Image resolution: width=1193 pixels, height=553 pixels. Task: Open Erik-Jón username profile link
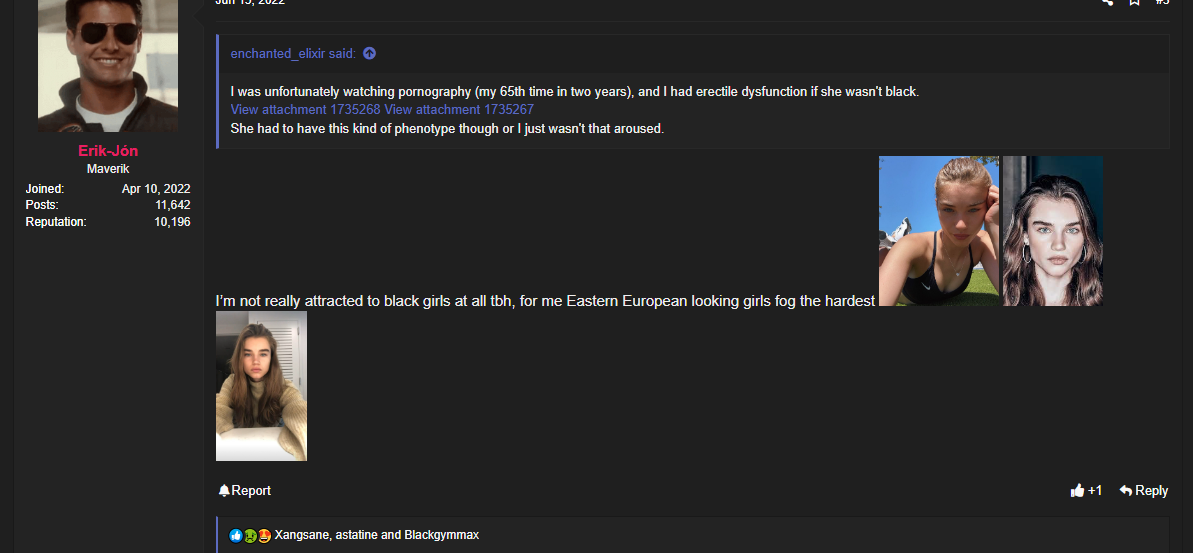108,151
